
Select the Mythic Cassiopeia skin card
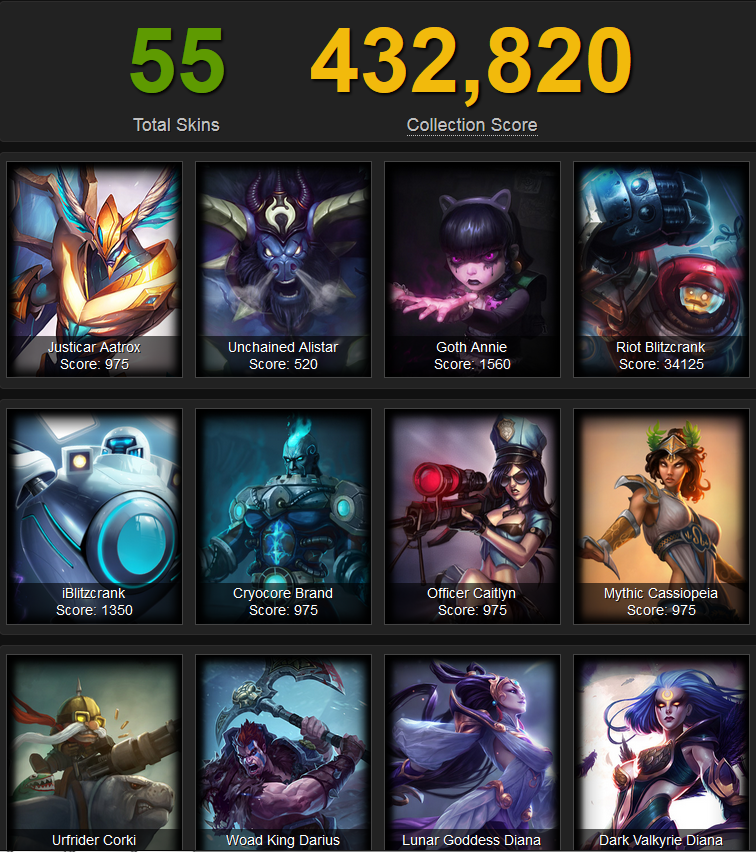[x=661, y=516]
